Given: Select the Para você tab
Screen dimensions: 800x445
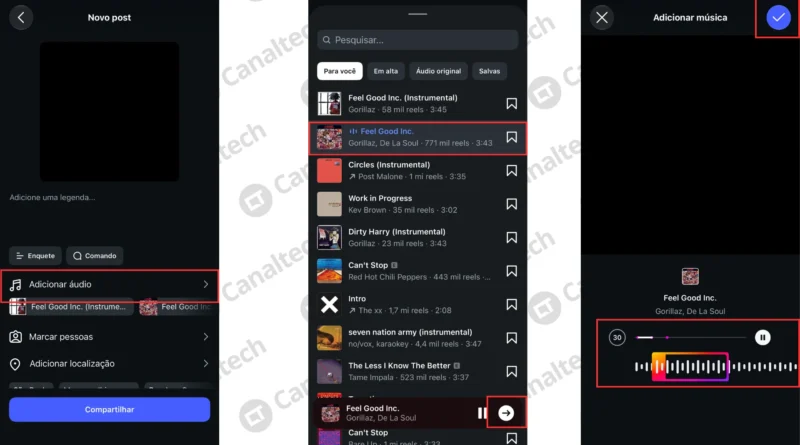Looking at the screenshot, I should pos(340,71).
